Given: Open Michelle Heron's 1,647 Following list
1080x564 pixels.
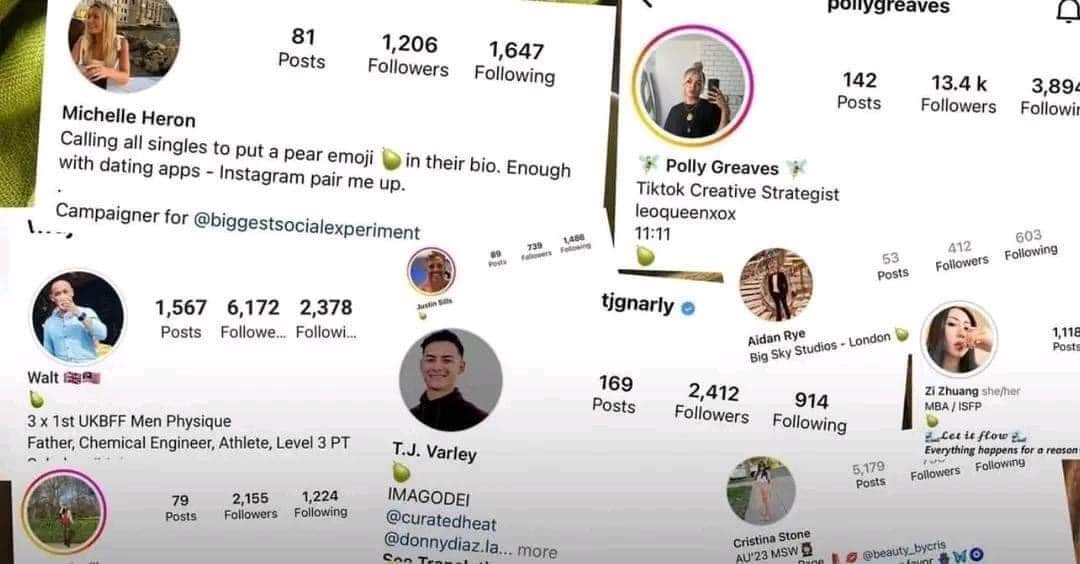Looking at the screenshot, I should point(515,63).
